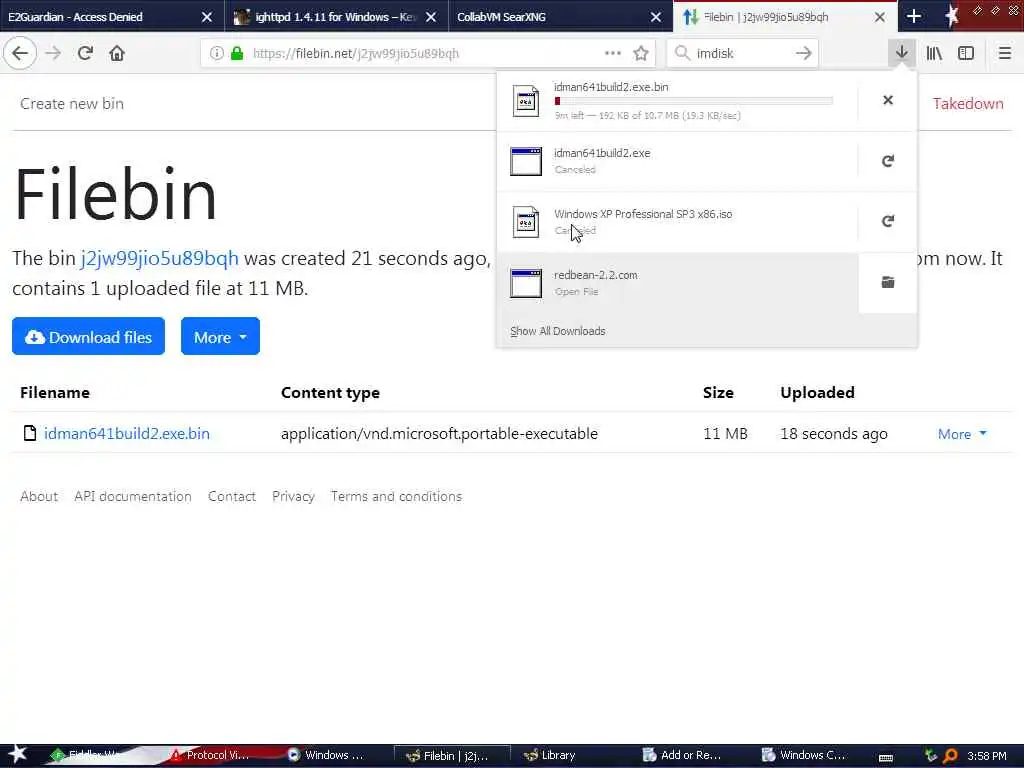Click the '11 MB' size cell
This screenshot has width=1024, height=768.
click(725, 434)
